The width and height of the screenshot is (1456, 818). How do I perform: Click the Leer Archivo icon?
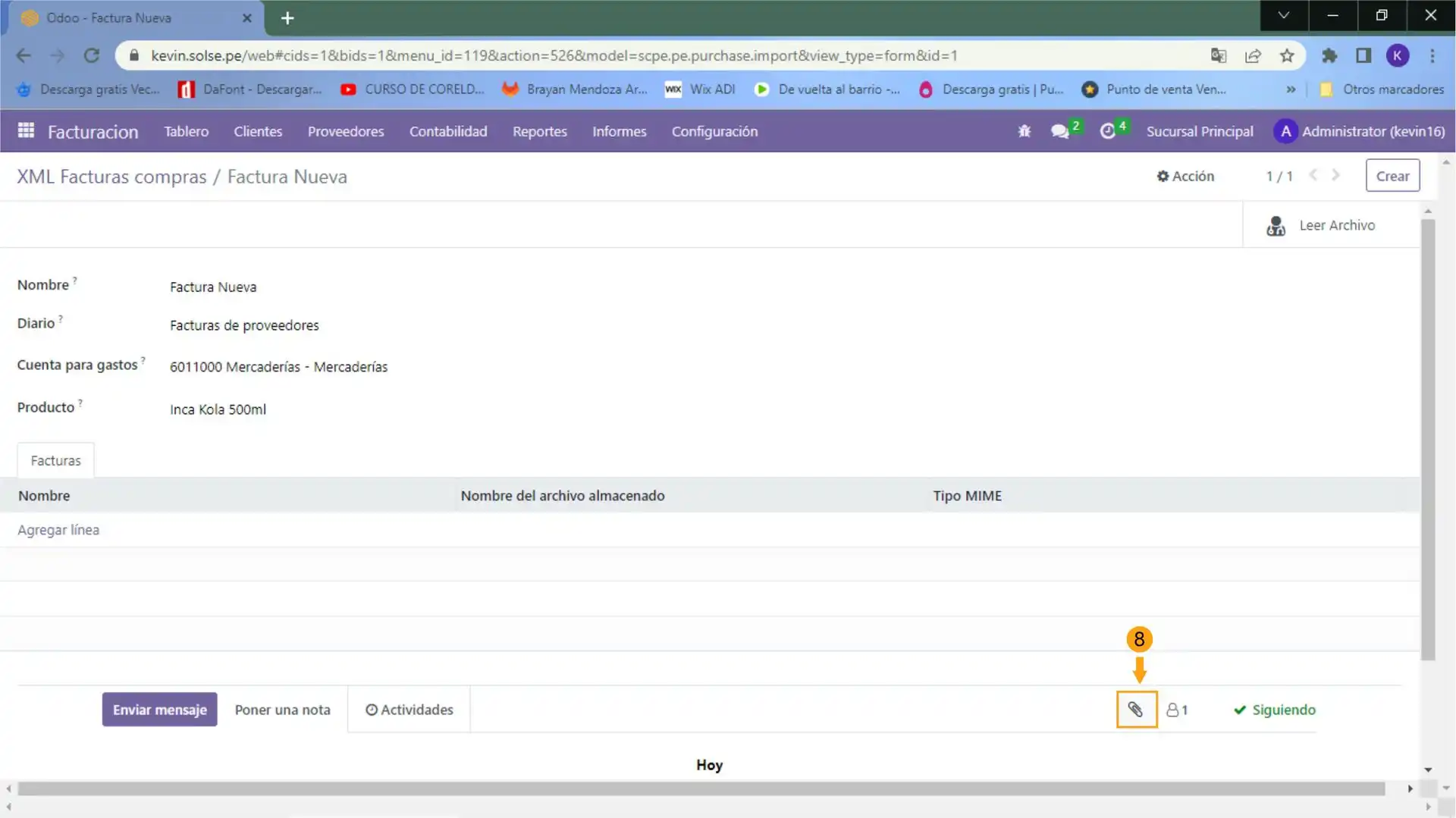coord(1276,225)
